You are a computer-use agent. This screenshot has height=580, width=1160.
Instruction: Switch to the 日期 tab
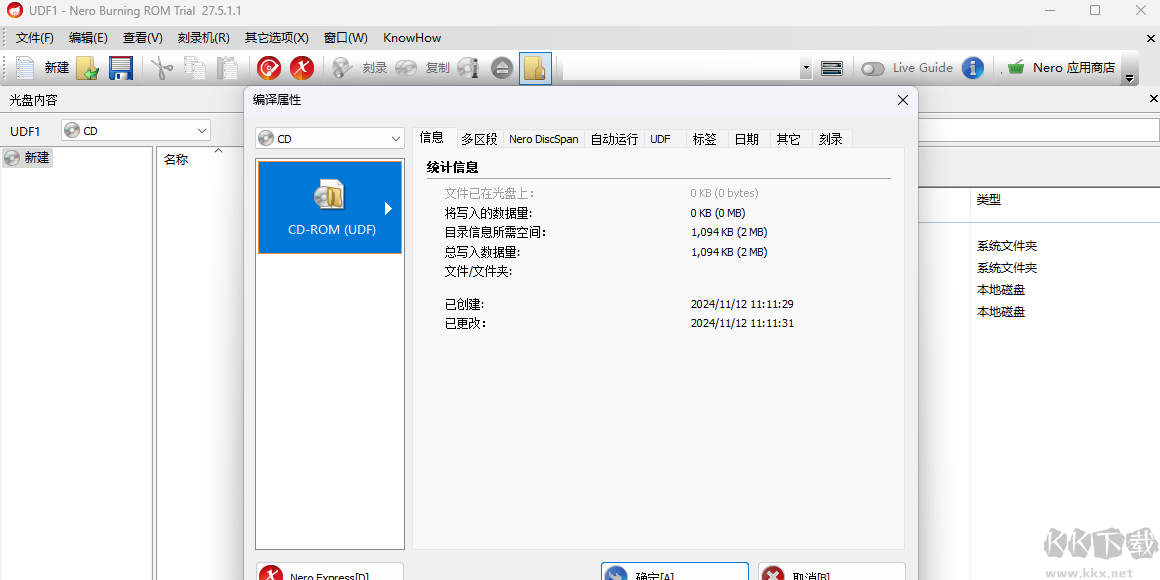pos(747,139)
